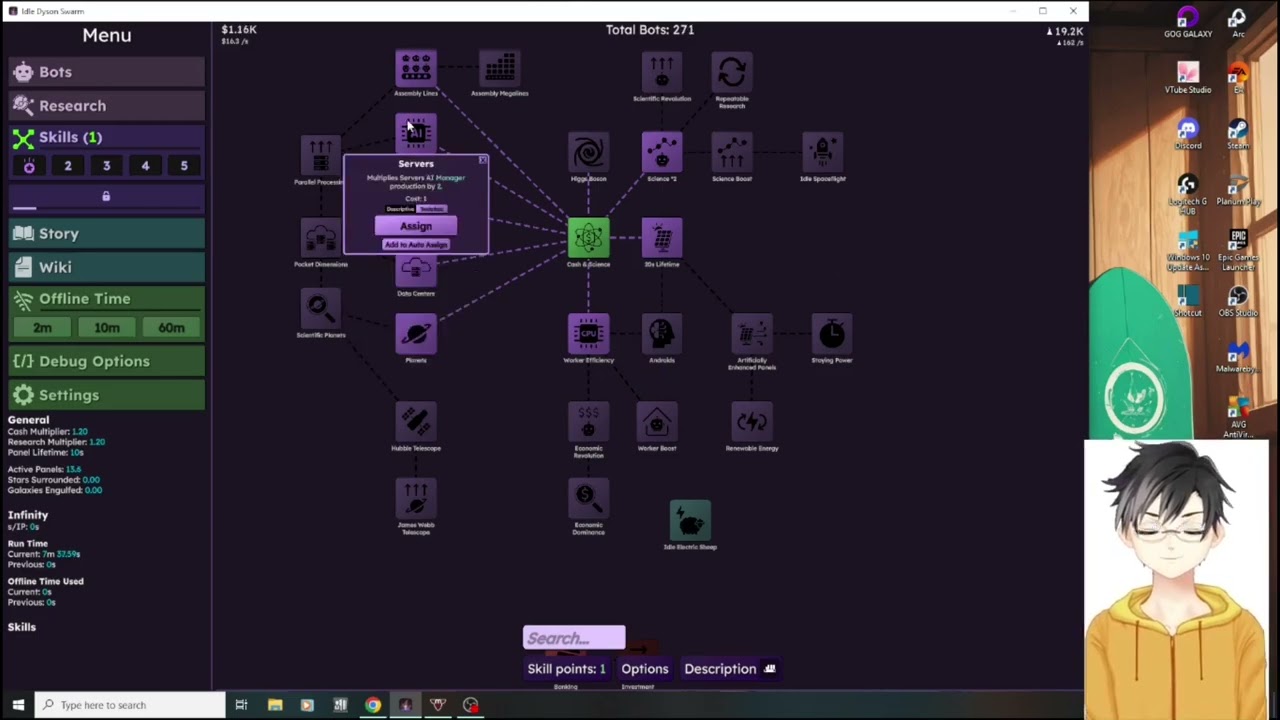The height and width of the screenshot is (720, 1280).
Task: Select the Science Boost skill node
Action: [x=732, y=153]
